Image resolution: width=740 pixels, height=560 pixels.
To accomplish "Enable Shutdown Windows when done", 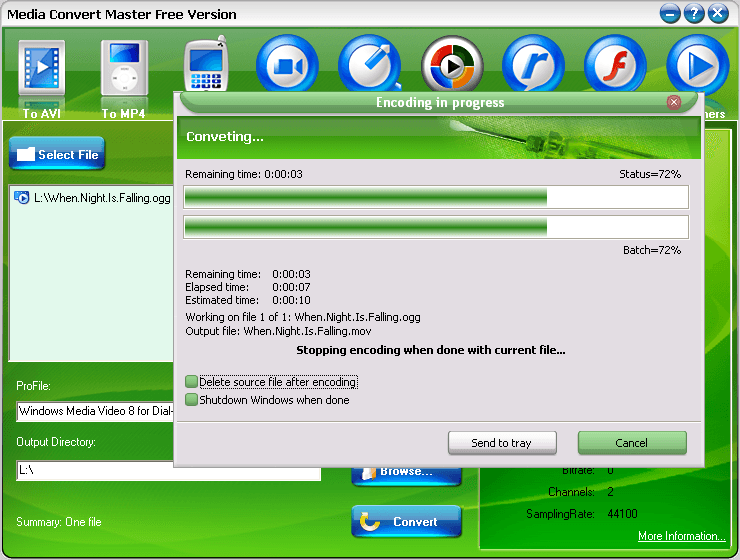I will tap(191, 400).
